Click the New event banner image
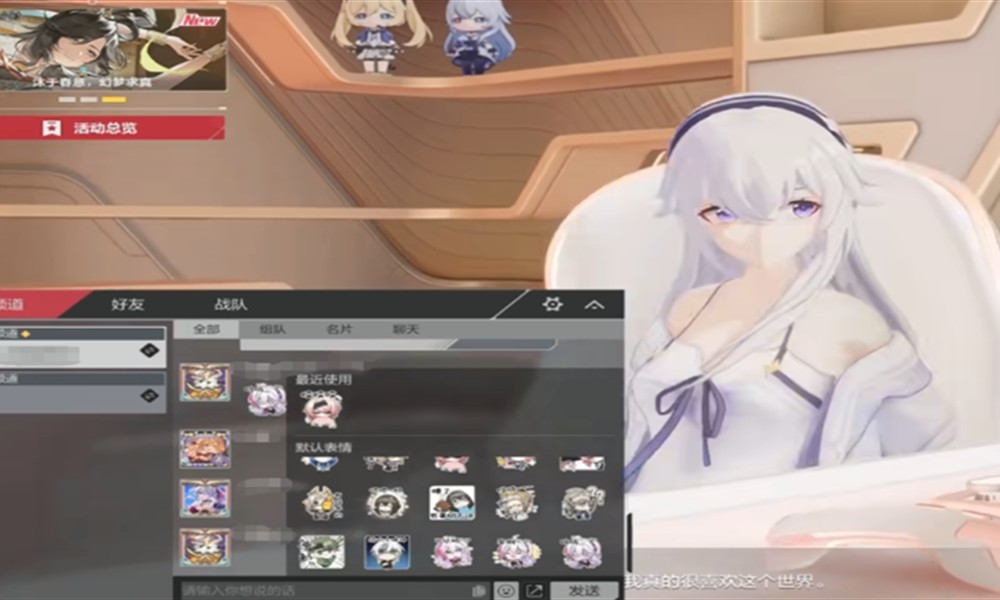Screen dimensions: 1000x600 tap(112, 45)
